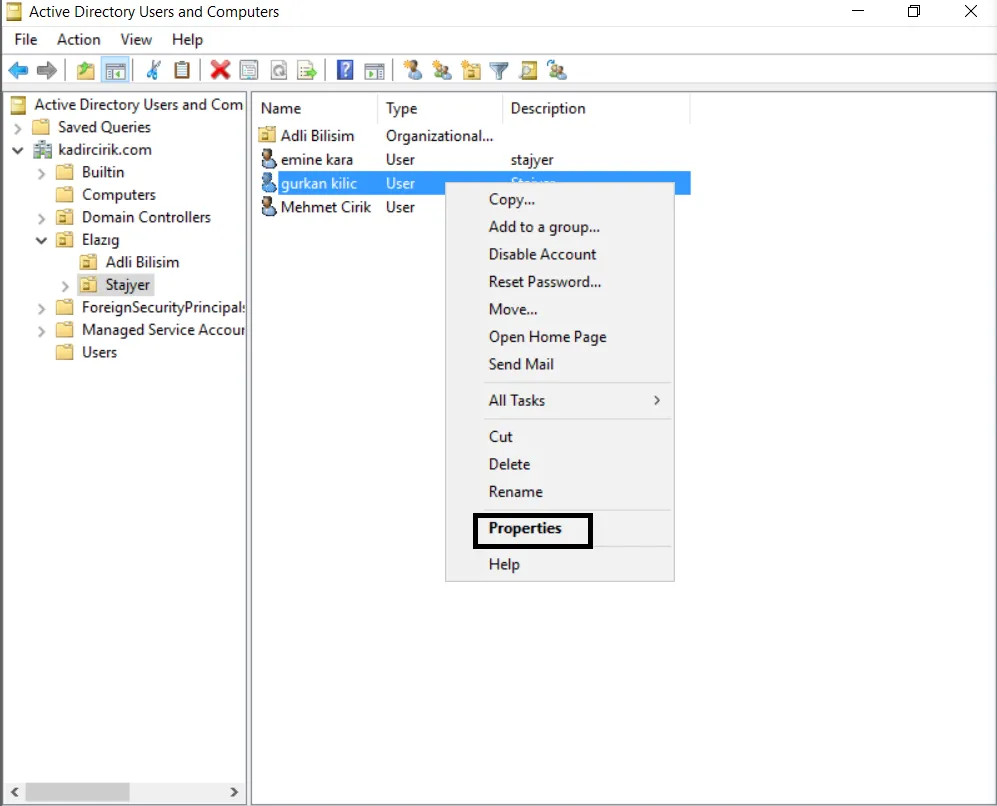Expand the Domain Controllers node

coord(41,218)
